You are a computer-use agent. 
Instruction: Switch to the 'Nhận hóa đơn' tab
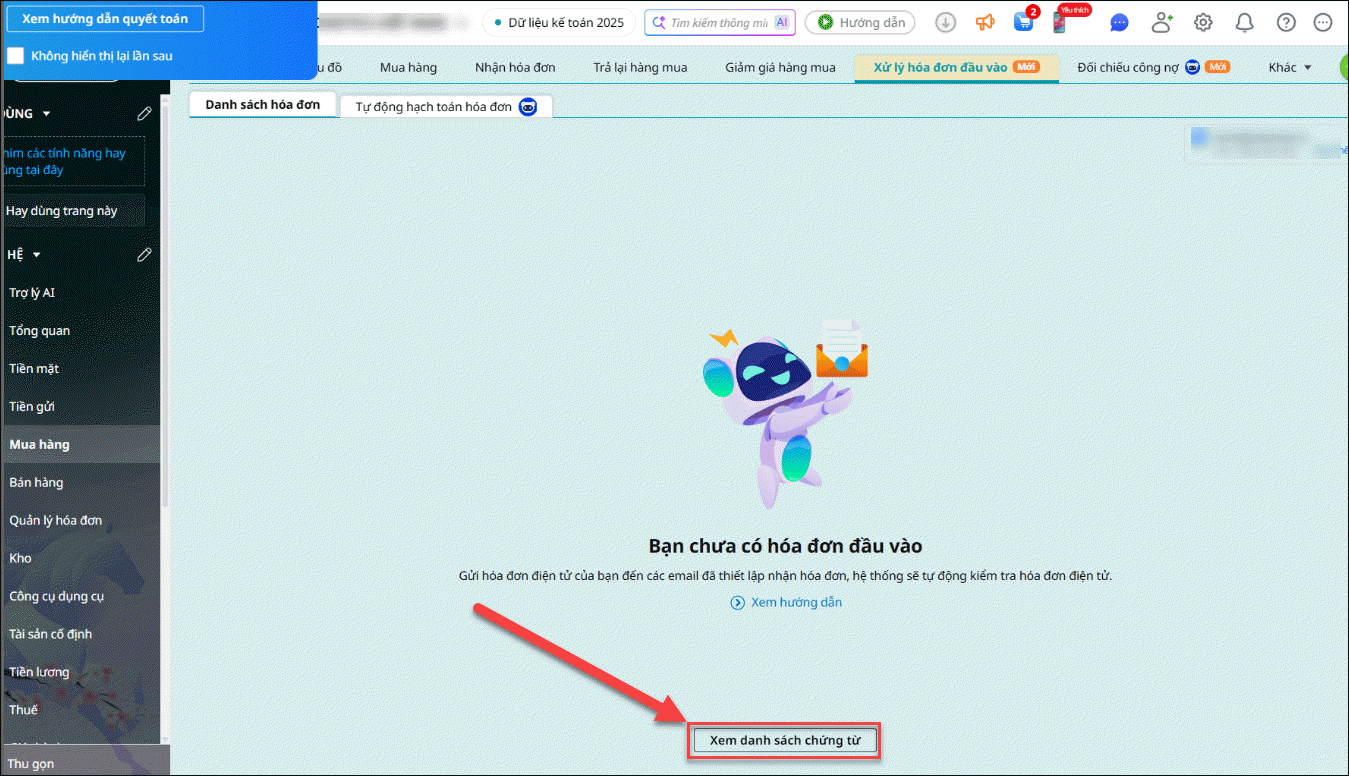click(x=515, y=67)
